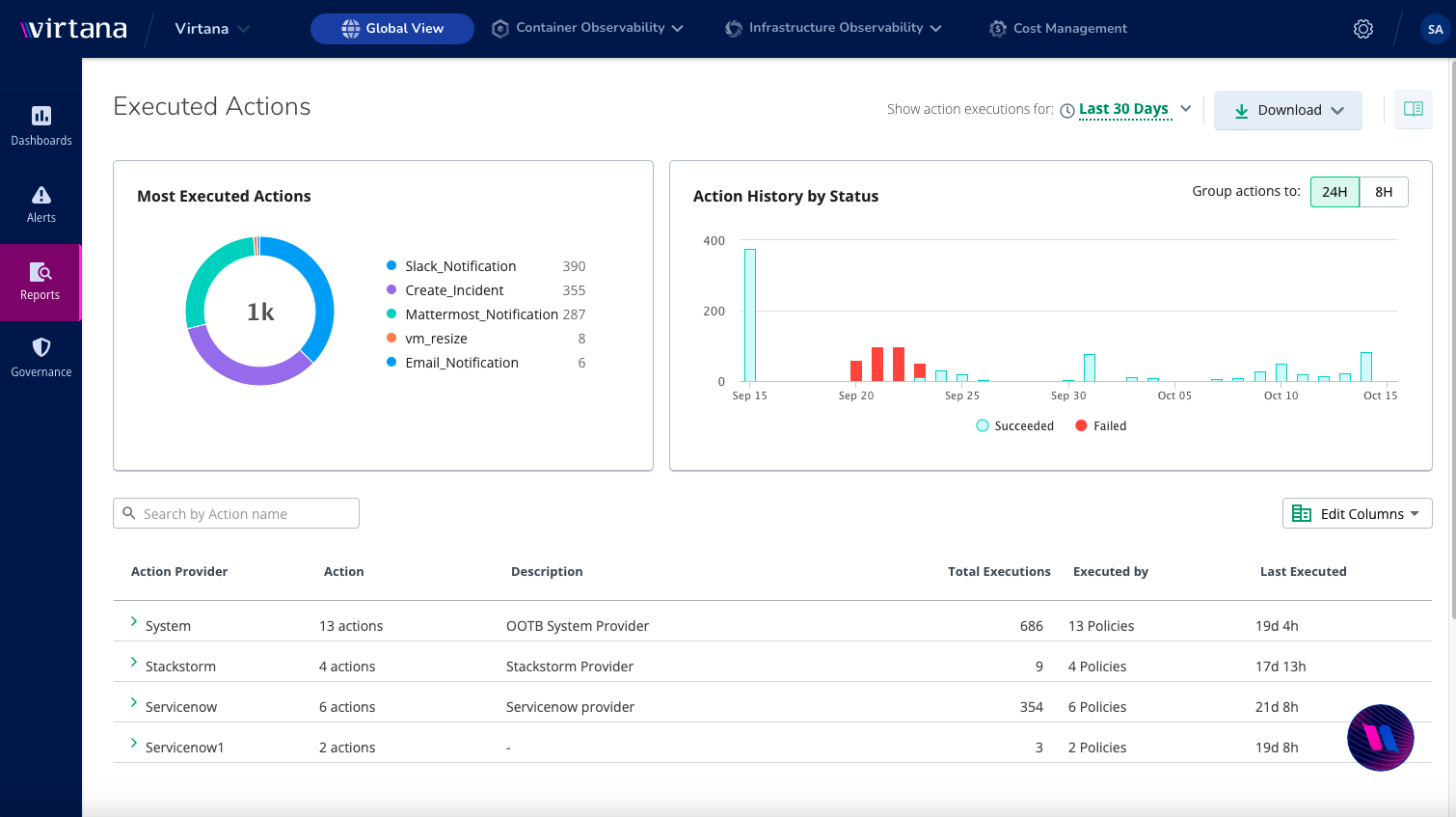Open the settings gear icon
The width and height of the screenshot is (1456, 817).
click(x=1363, y=29)
